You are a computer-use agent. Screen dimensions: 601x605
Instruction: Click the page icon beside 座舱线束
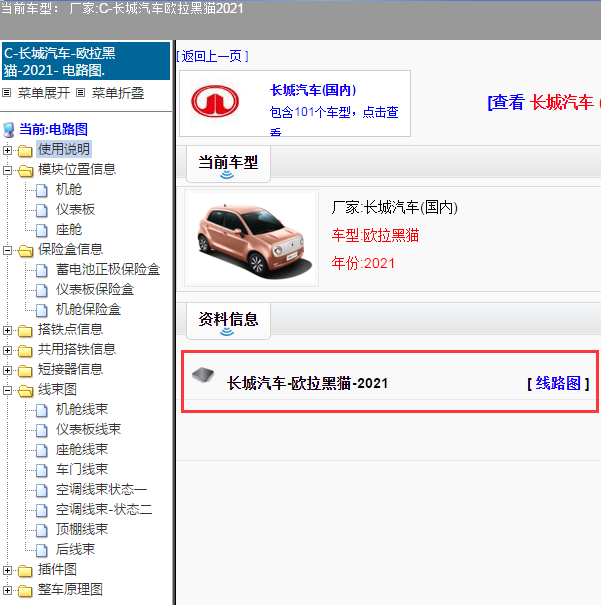tap(42, 451)
